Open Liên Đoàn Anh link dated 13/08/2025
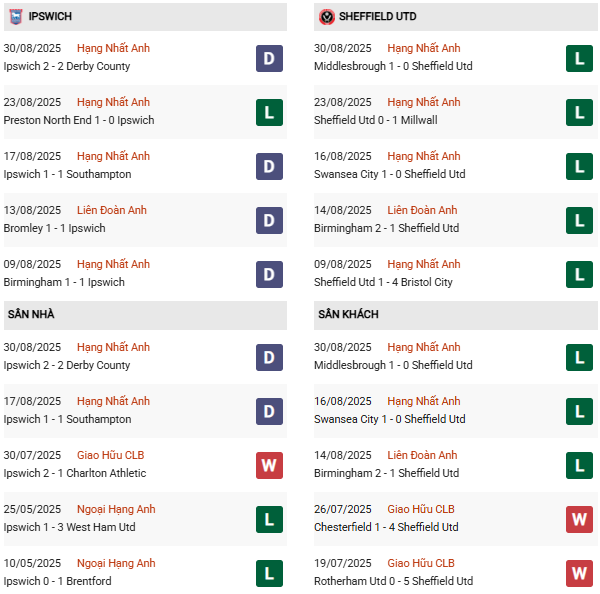The height and width of the screenshot is (594, 600). tap(112, 210)
